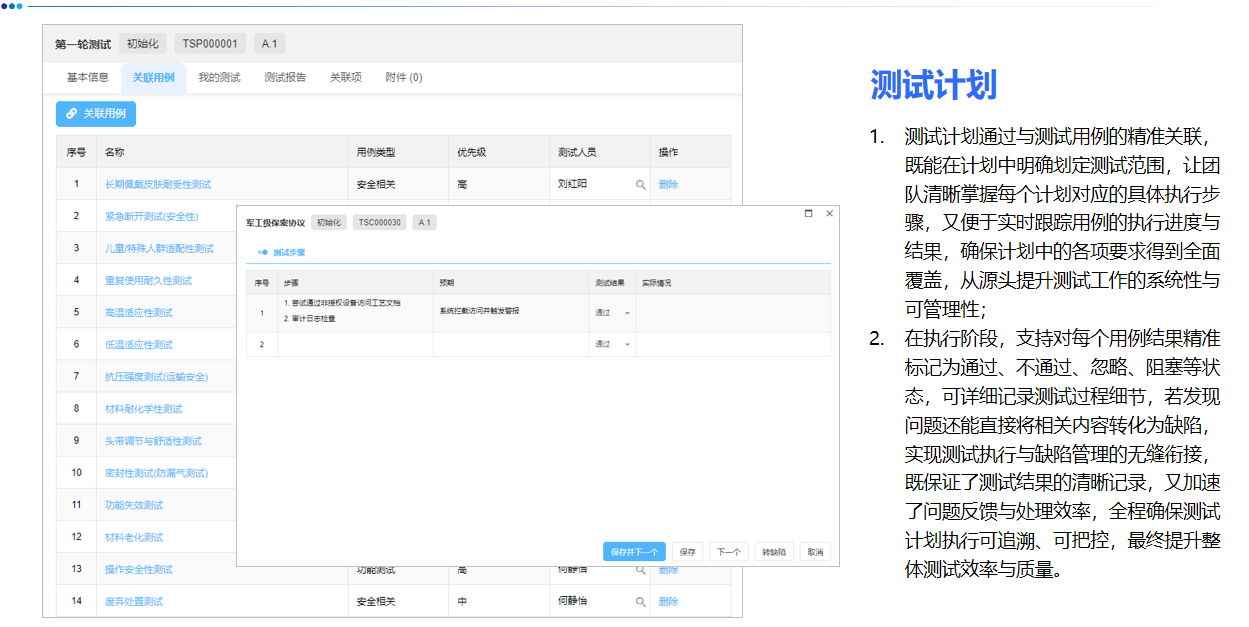Switch to the 我的测试 tab

pos(219,76)
